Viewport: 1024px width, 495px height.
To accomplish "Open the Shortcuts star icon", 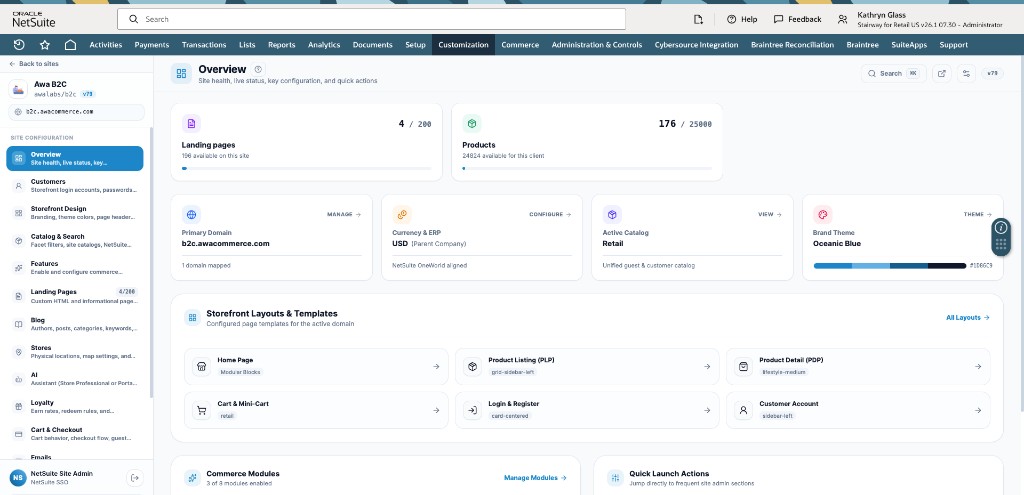I will [x=44, y=45].
